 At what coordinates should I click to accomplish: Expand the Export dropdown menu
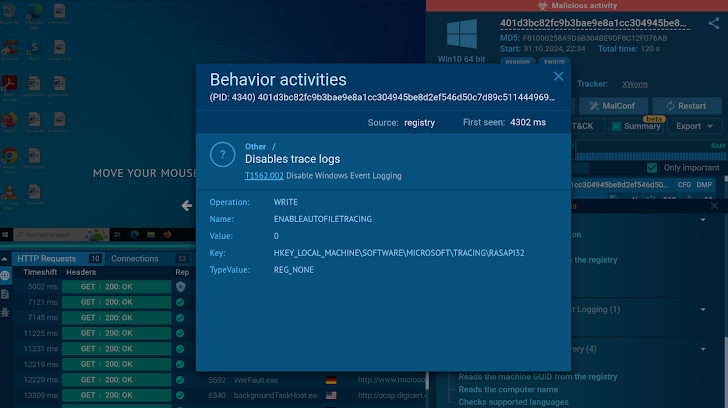pyautogui.click(x=694, y=126)
